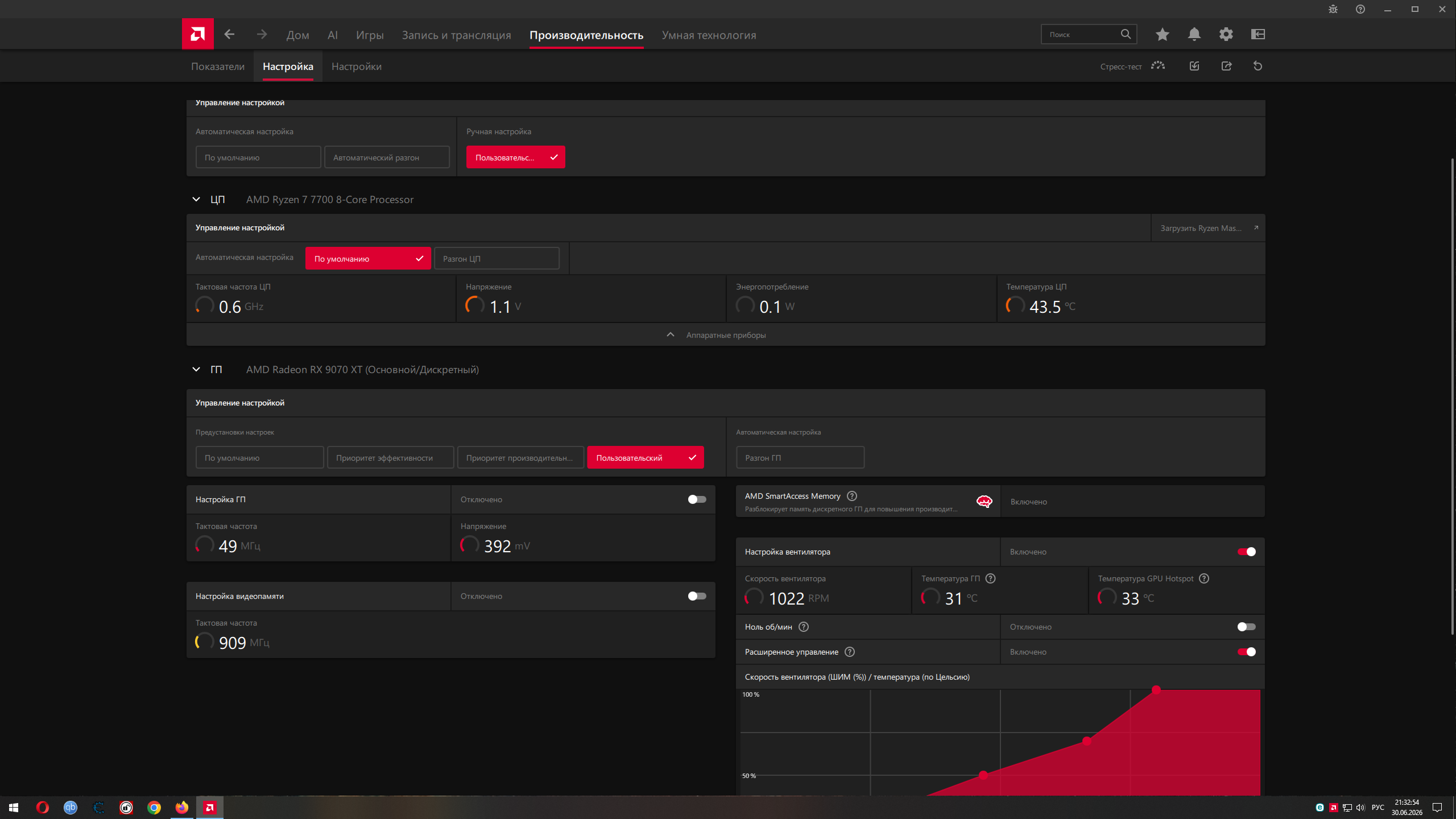The width and height of the screenshot is (1456, 819).
Task: Click the AMD SmartAccess Memory brain icon
Action: pyautogui.click(x=984, y=501)
